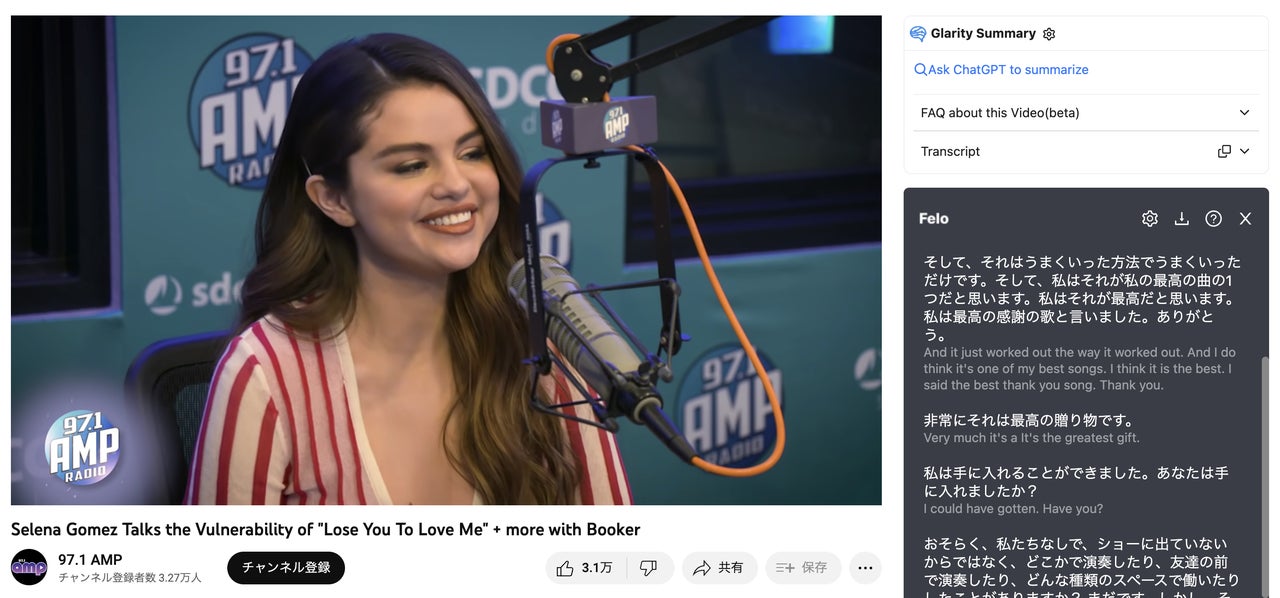Save video with 保存 button
The height and width of the screenshot is (598, 1280).
click(803, 568)
